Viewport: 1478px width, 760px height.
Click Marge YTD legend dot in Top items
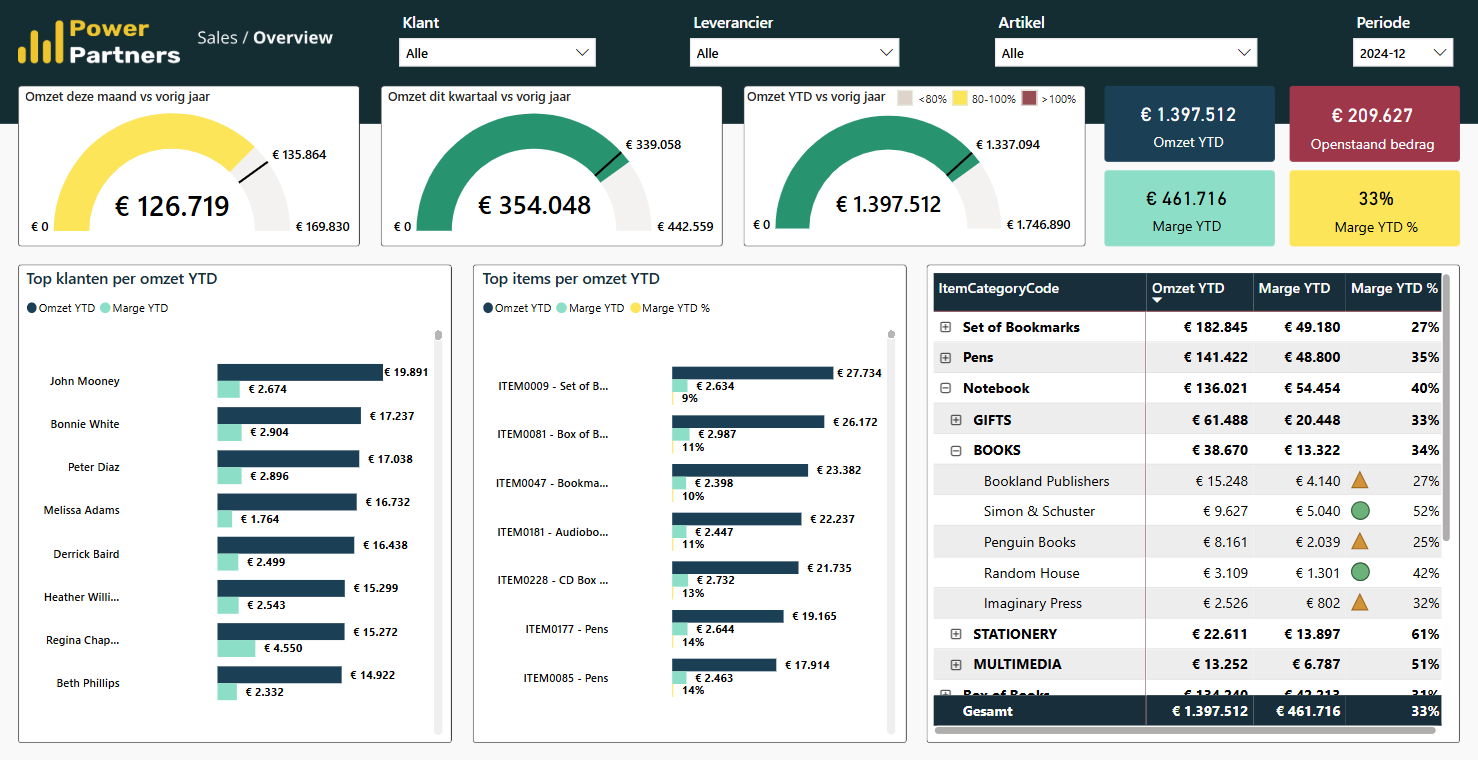[561, 308]
